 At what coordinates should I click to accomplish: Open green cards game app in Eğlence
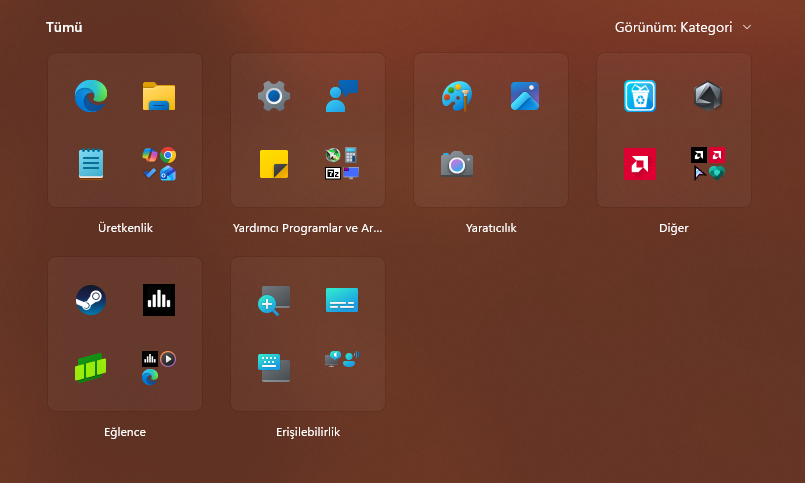click(91, 368)
